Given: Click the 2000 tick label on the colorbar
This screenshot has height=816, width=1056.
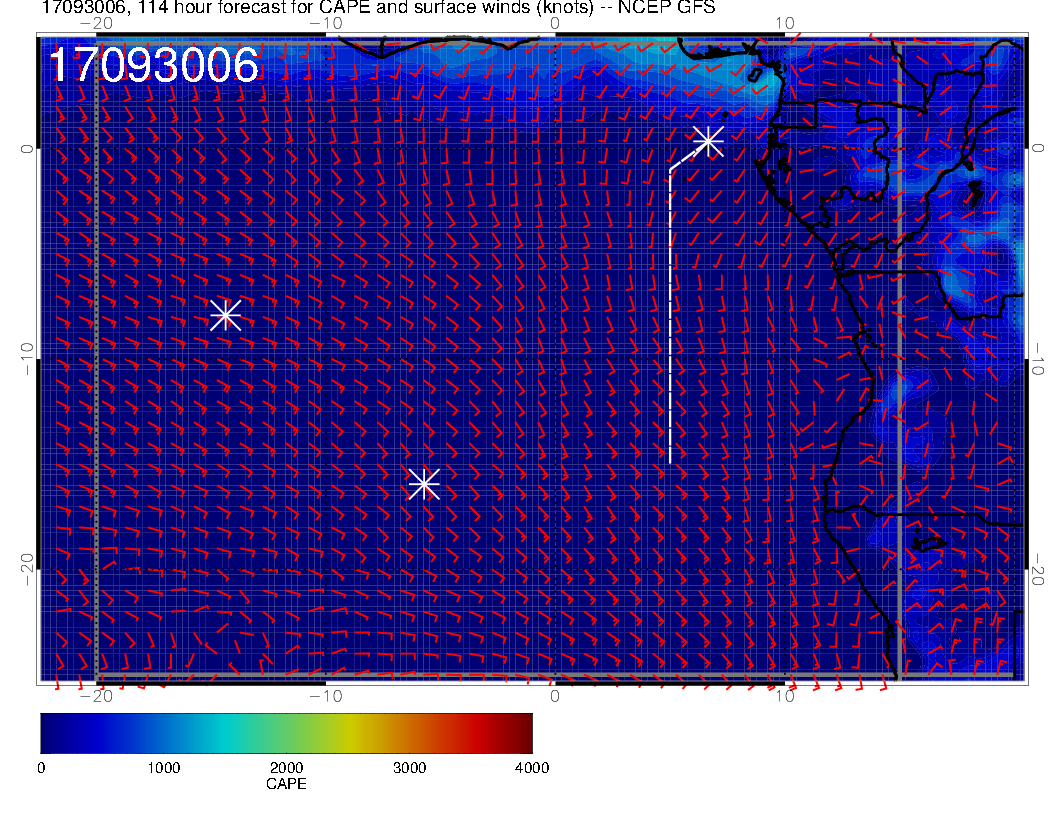Looking at the screenshot, I should (286, 767).
